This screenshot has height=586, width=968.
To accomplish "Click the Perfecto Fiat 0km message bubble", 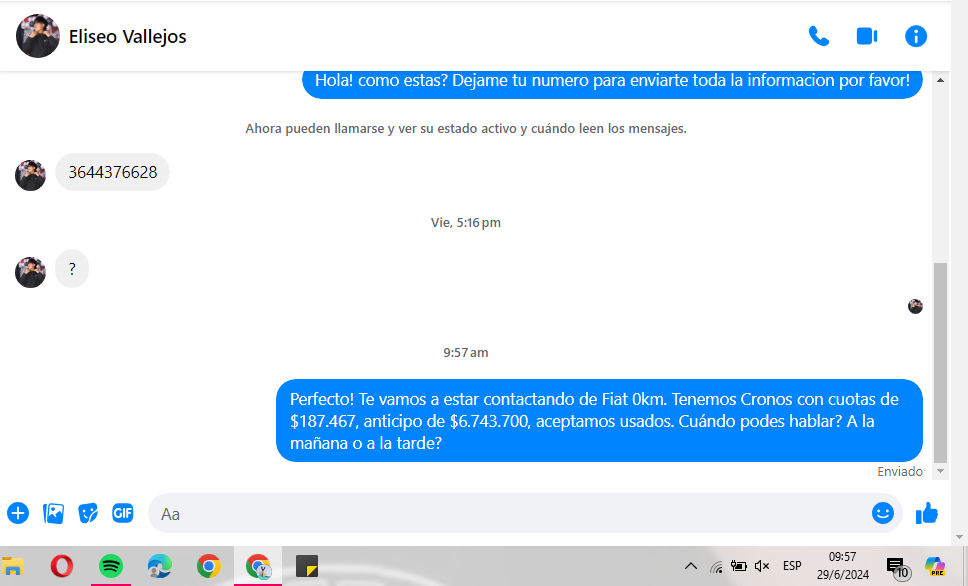I will [x=599, y=421].
